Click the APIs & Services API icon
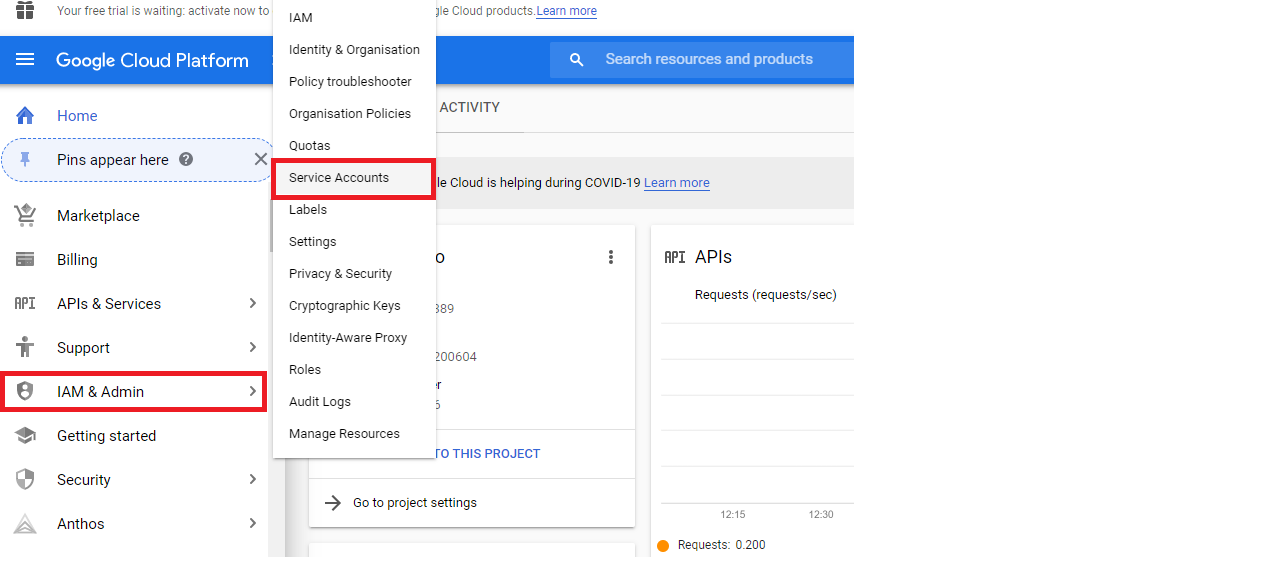 [x=25, y=303]
